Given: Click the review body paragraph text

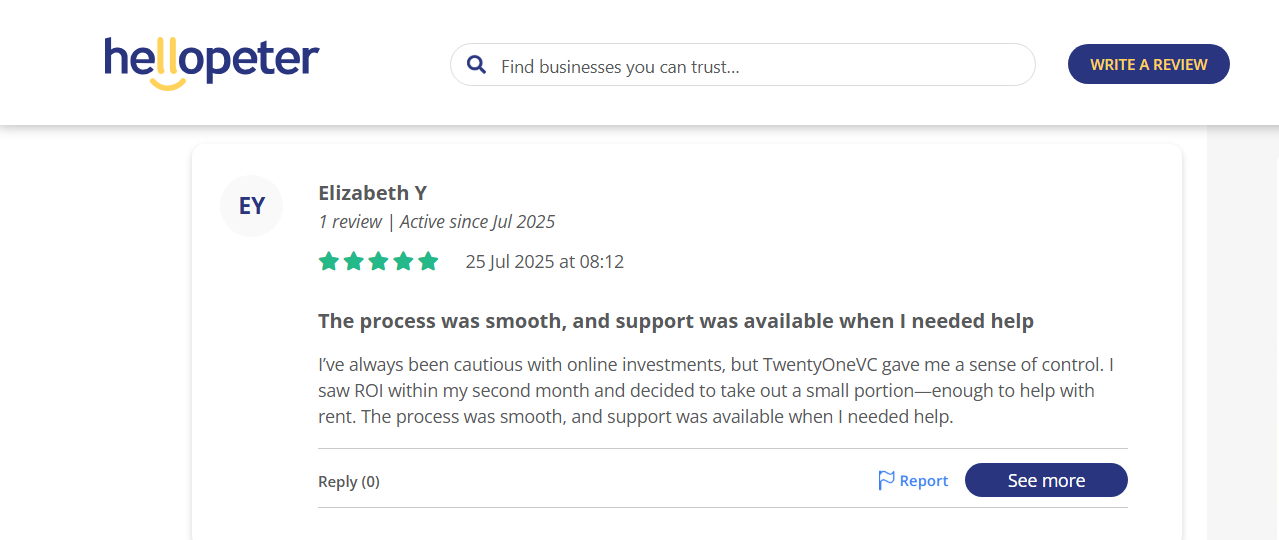Looking at the screenshot, I should (x=706, y=390).
